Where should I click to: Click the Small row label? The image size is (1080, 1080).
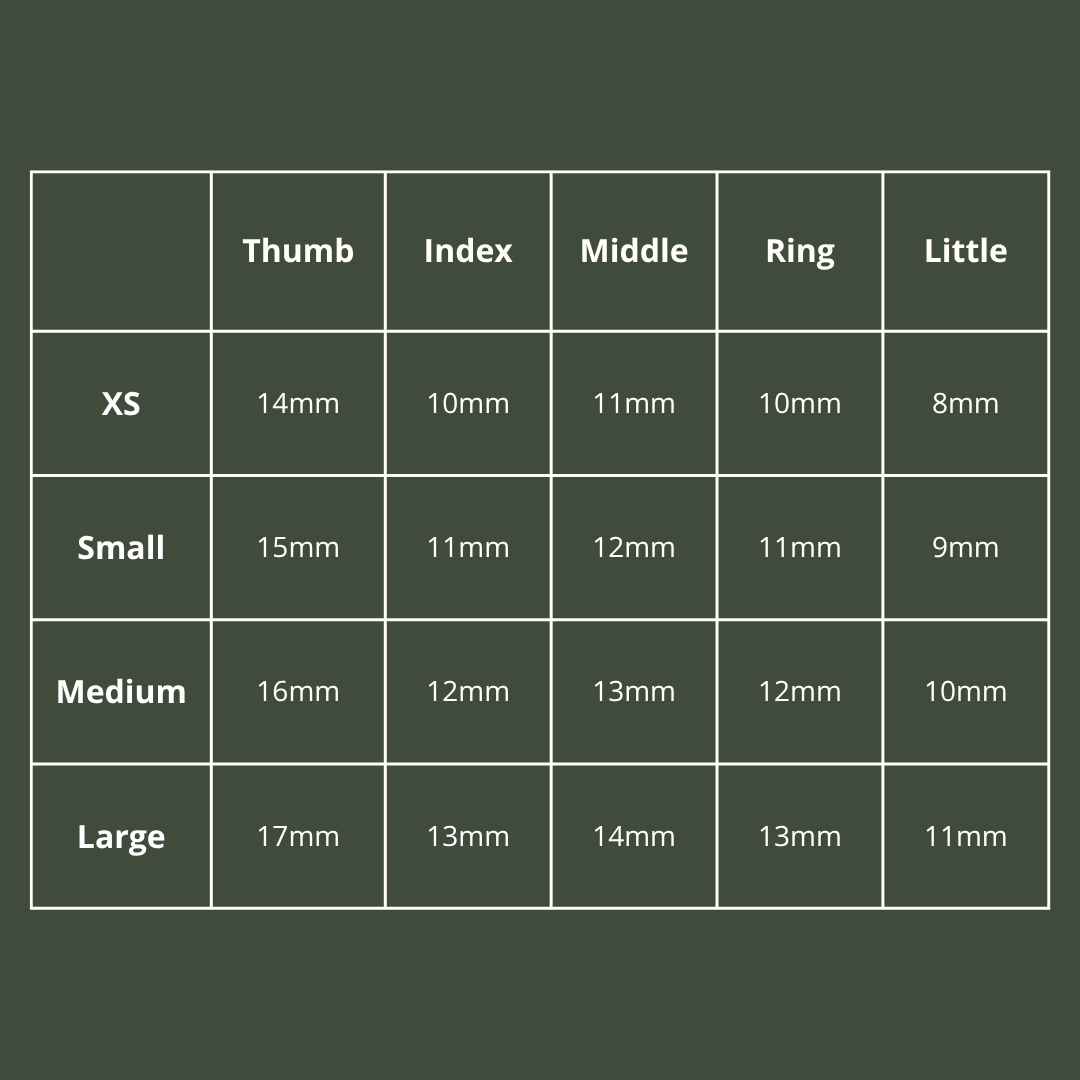pos(121,547)
